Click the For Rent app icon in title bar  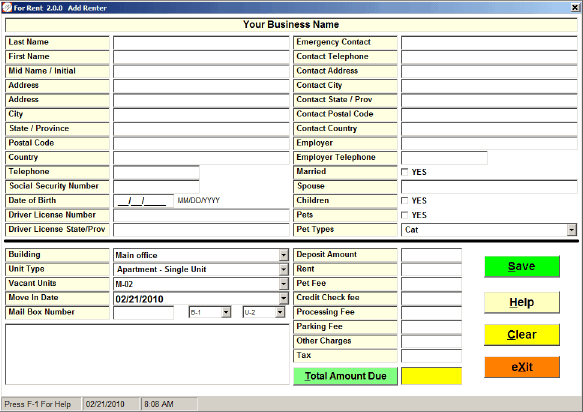pos(7,7)
